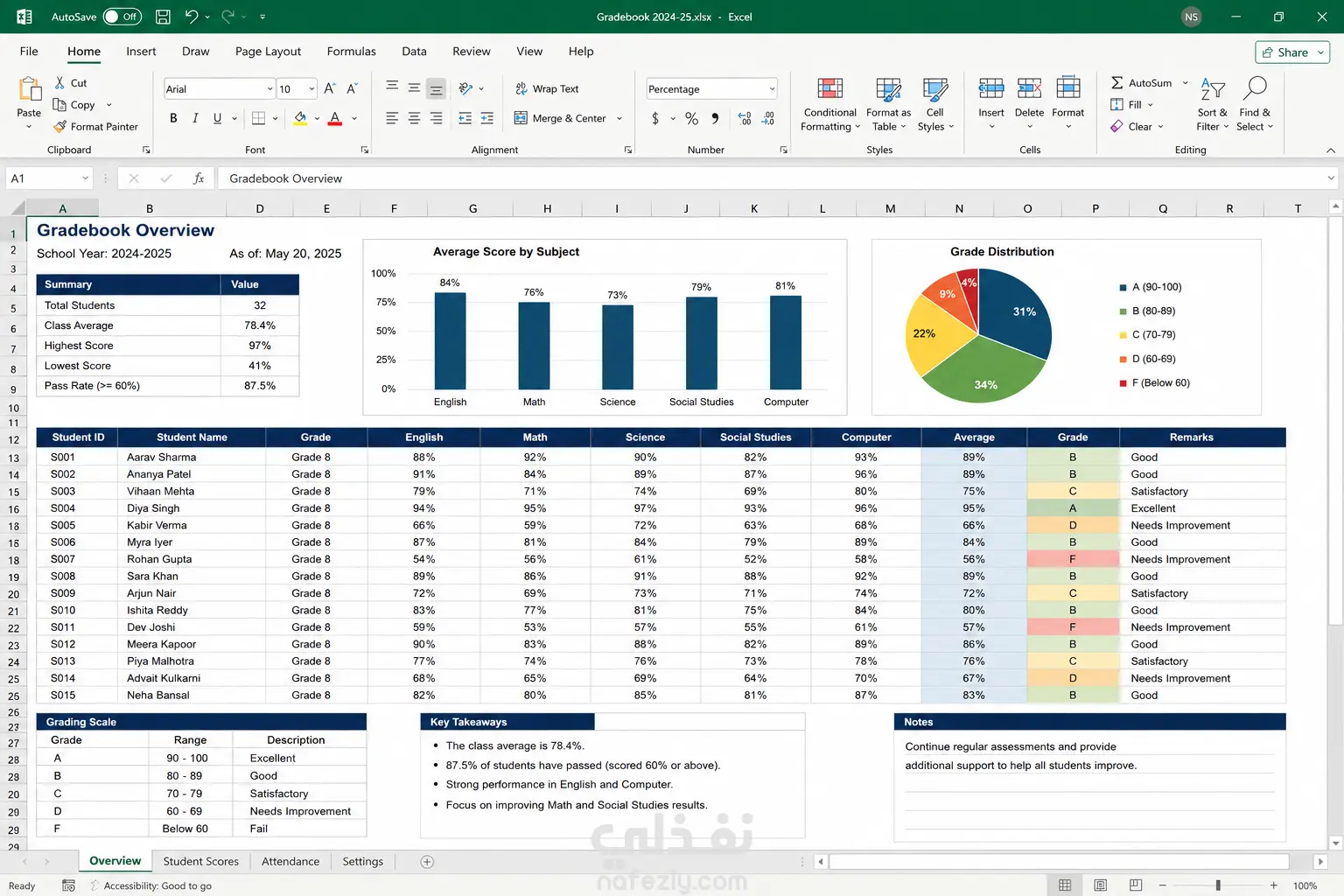Open Format as Table gallery
The width and height of the screenshot is (1344, 896).
tap(888, 105)
